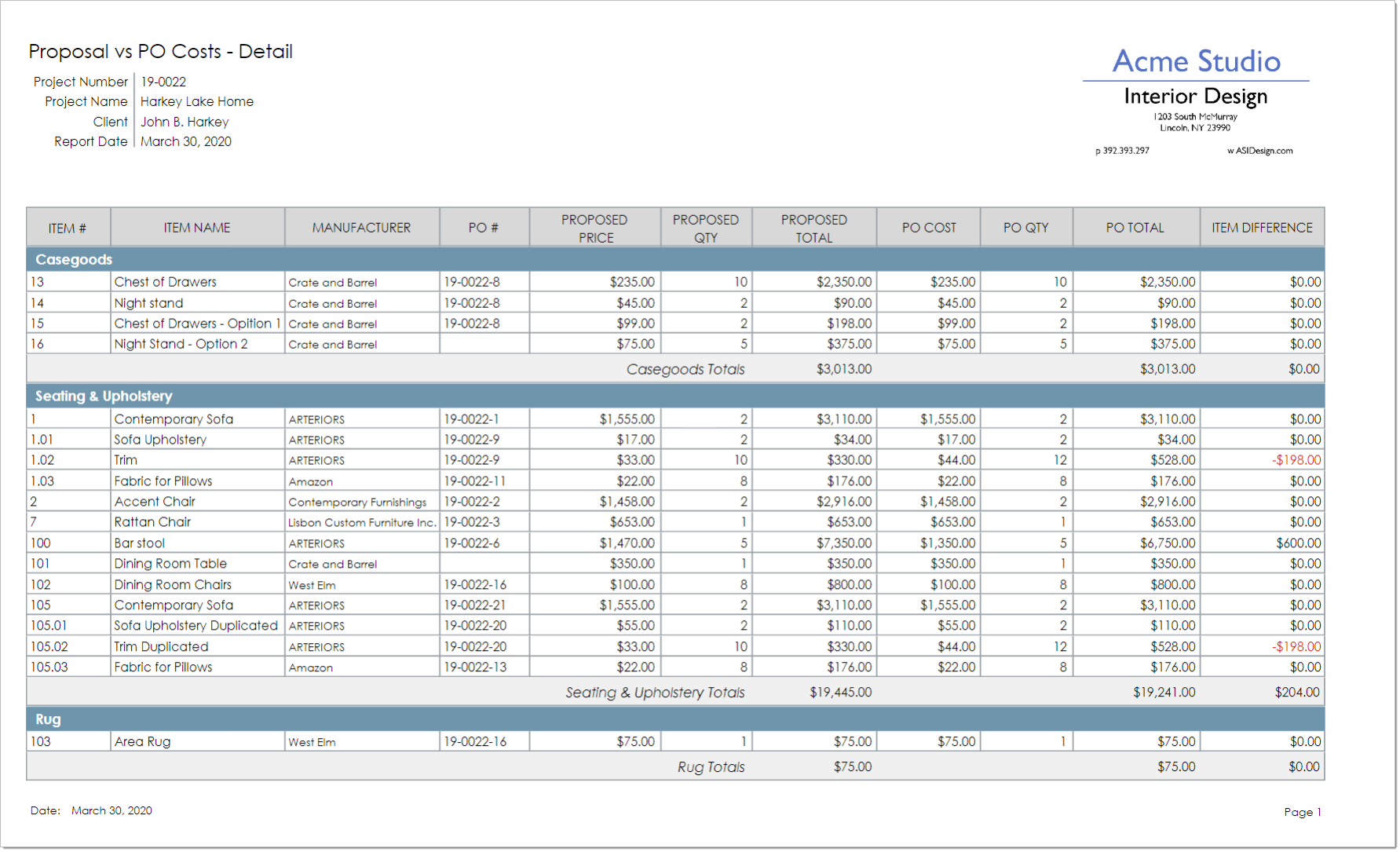
Task: Click the footer date March 30, 2020
Action: pyautogui.click(x=111, y=810)
